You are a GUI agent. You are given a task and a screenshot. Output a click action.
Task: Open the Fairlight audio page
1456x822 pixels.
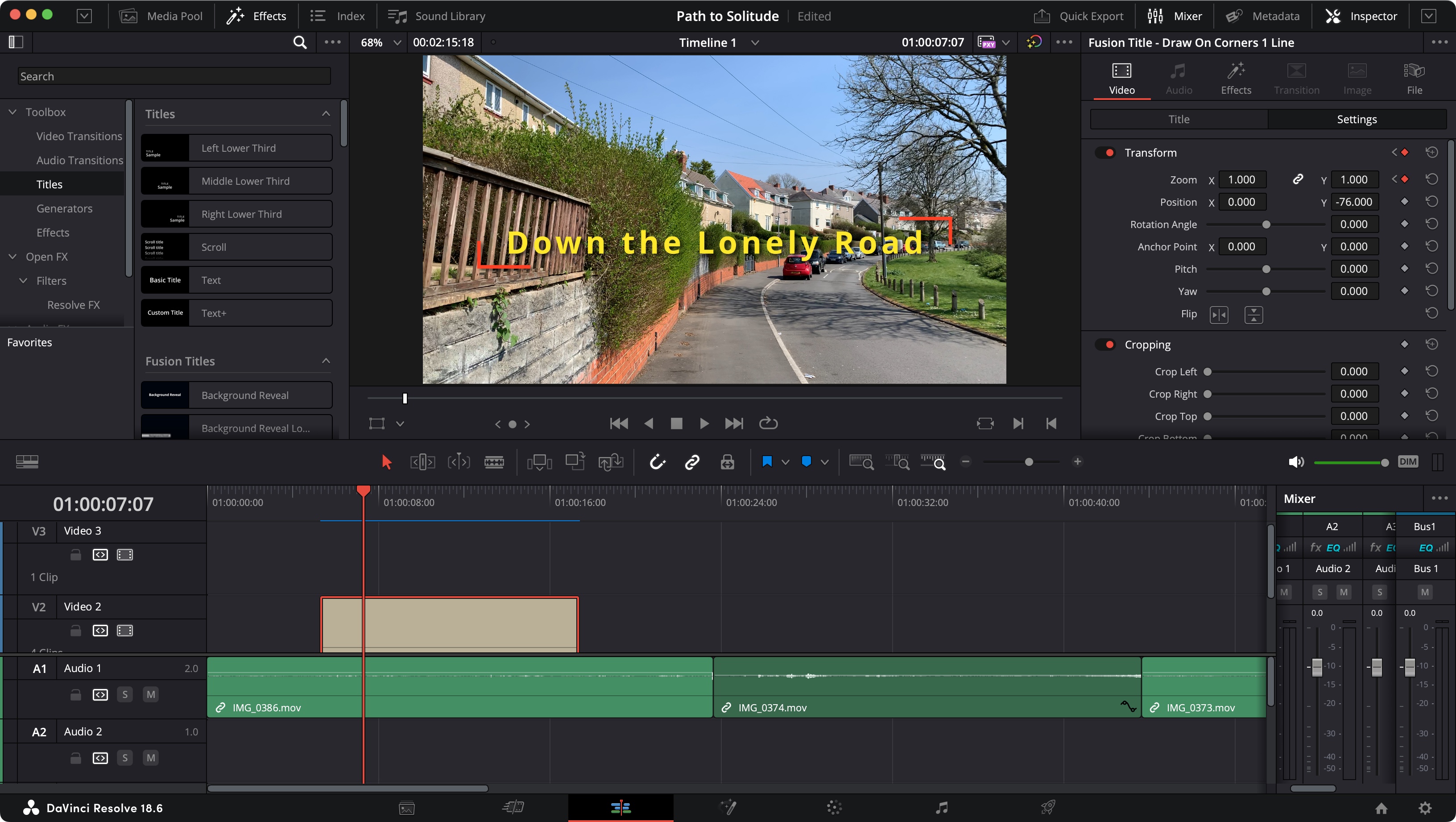coord(941,807)
